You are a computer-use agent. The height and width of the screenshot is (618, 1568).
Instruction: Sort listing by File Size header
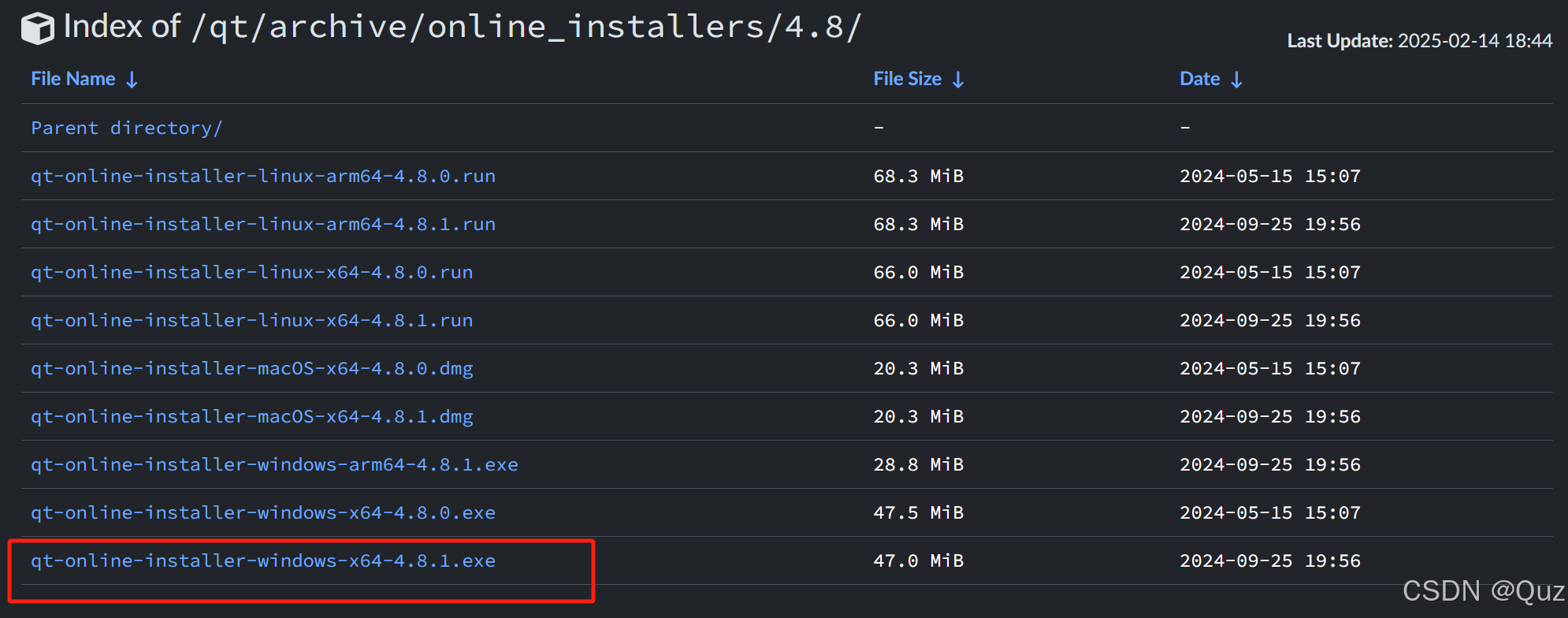[x=908, y=79]
